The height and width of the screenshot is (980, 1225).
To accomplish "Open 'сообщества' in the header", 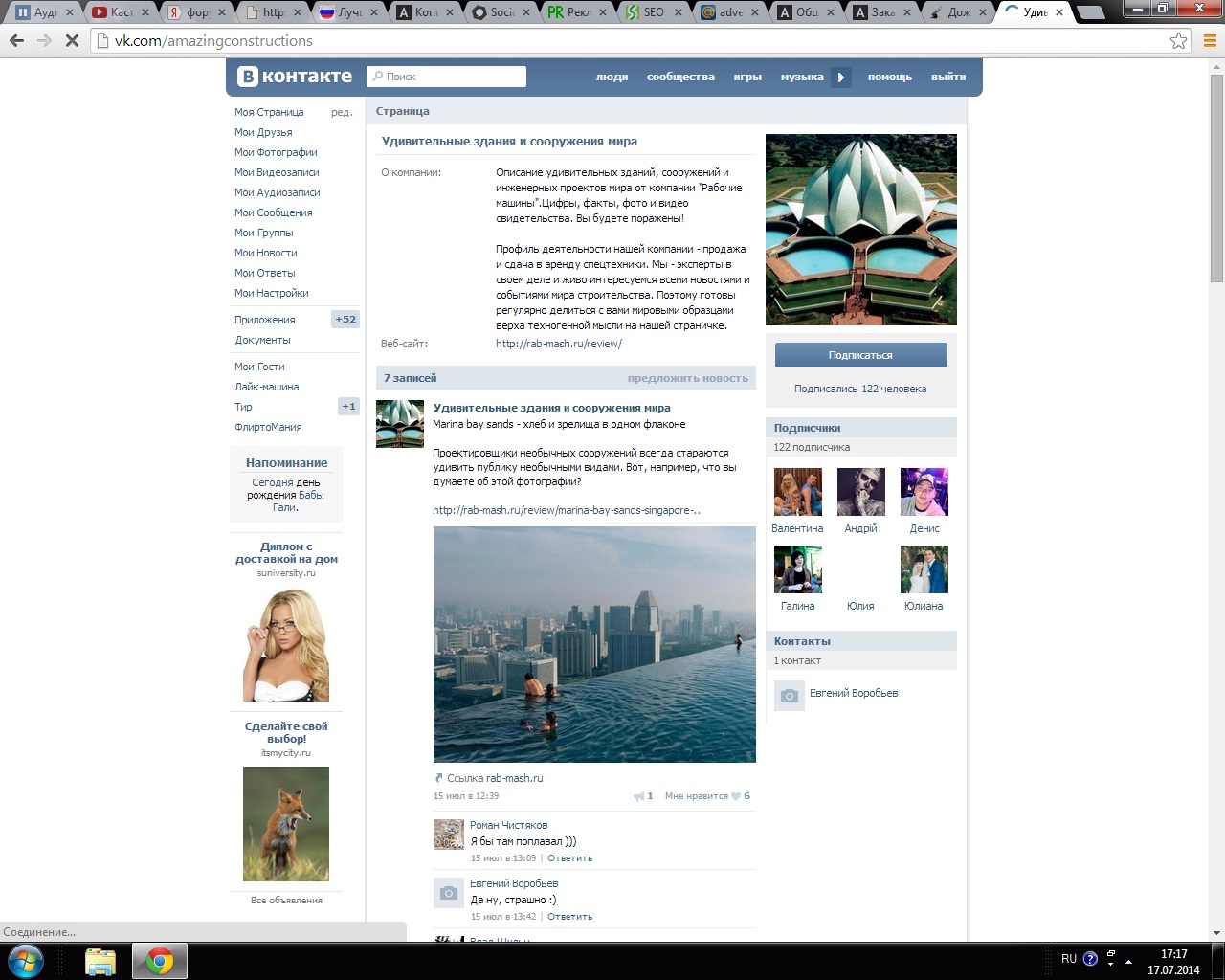I will click(x=680, y=77).
